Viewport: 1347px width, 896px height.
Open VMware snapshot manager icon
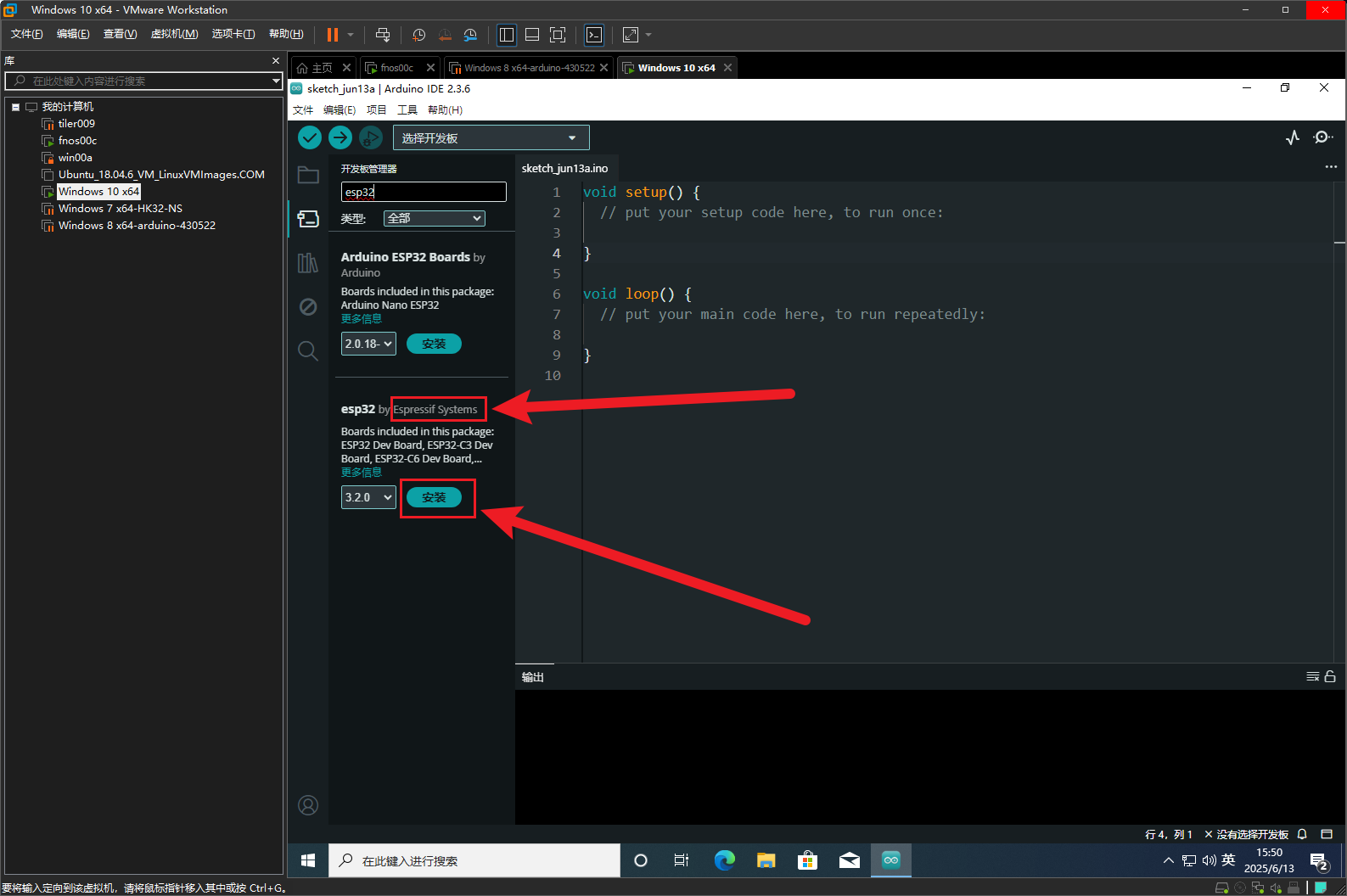pyautogui.click(x=470, y=35)
